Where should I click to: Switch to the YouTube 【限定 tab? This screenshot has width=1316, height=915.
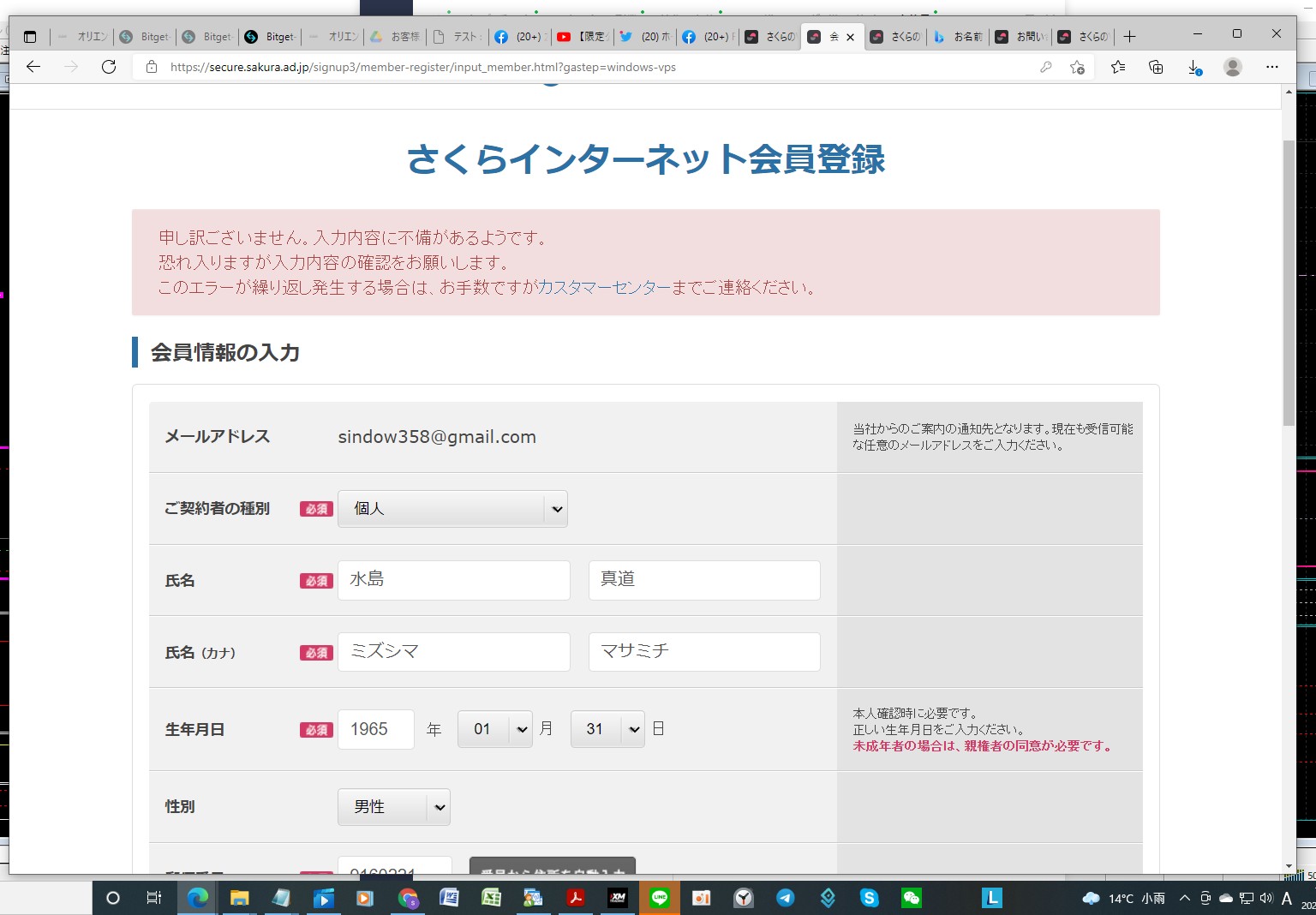coord(583,37)
